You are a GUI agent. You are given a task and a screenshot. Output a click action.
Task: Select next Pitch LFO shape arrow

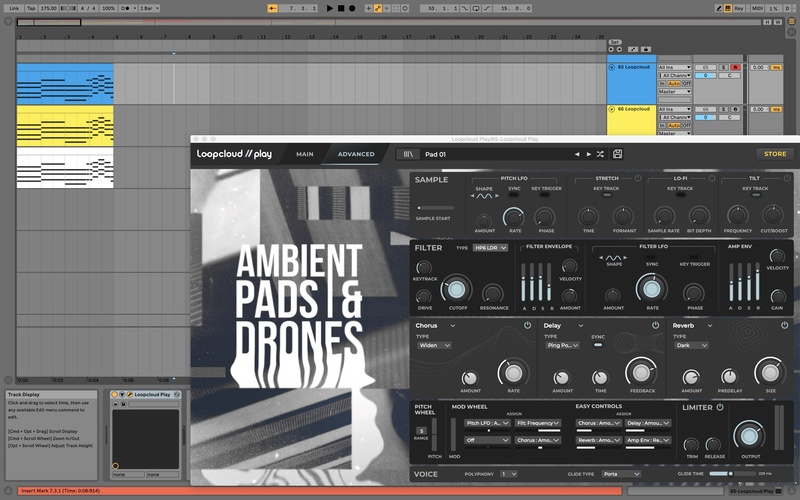497,196
